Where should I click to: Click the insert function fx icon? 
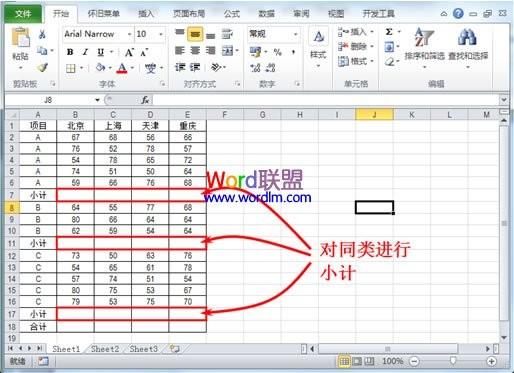tap(145, 100)
